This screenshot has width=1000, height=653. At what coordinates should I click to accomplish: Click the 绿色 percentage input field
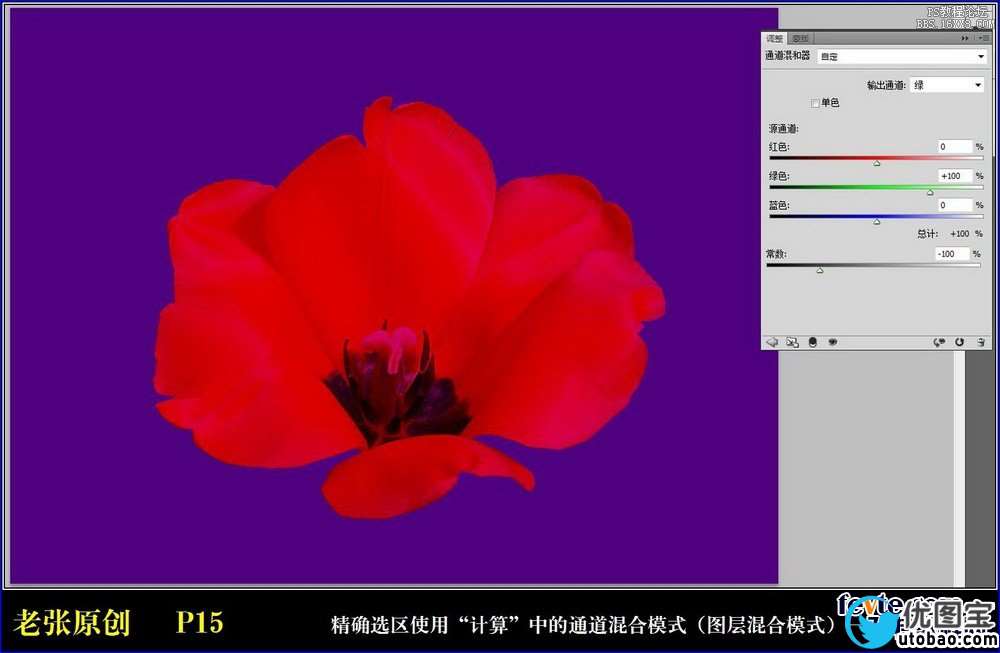pyautogui.click(x=955, y=176)
